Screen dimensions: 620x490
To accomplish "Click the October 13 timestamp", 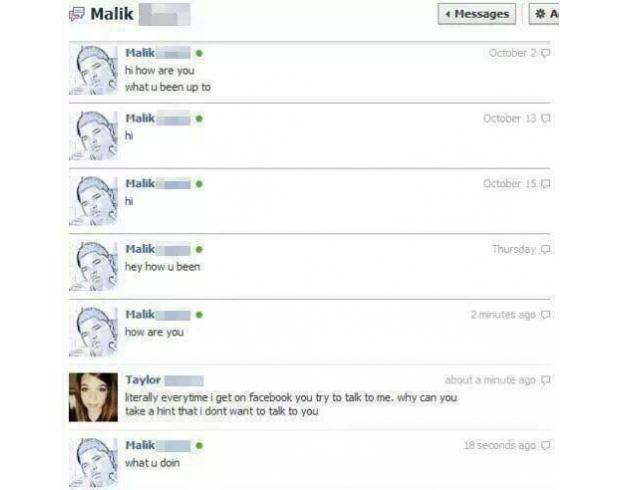I will tap(510, 118).
